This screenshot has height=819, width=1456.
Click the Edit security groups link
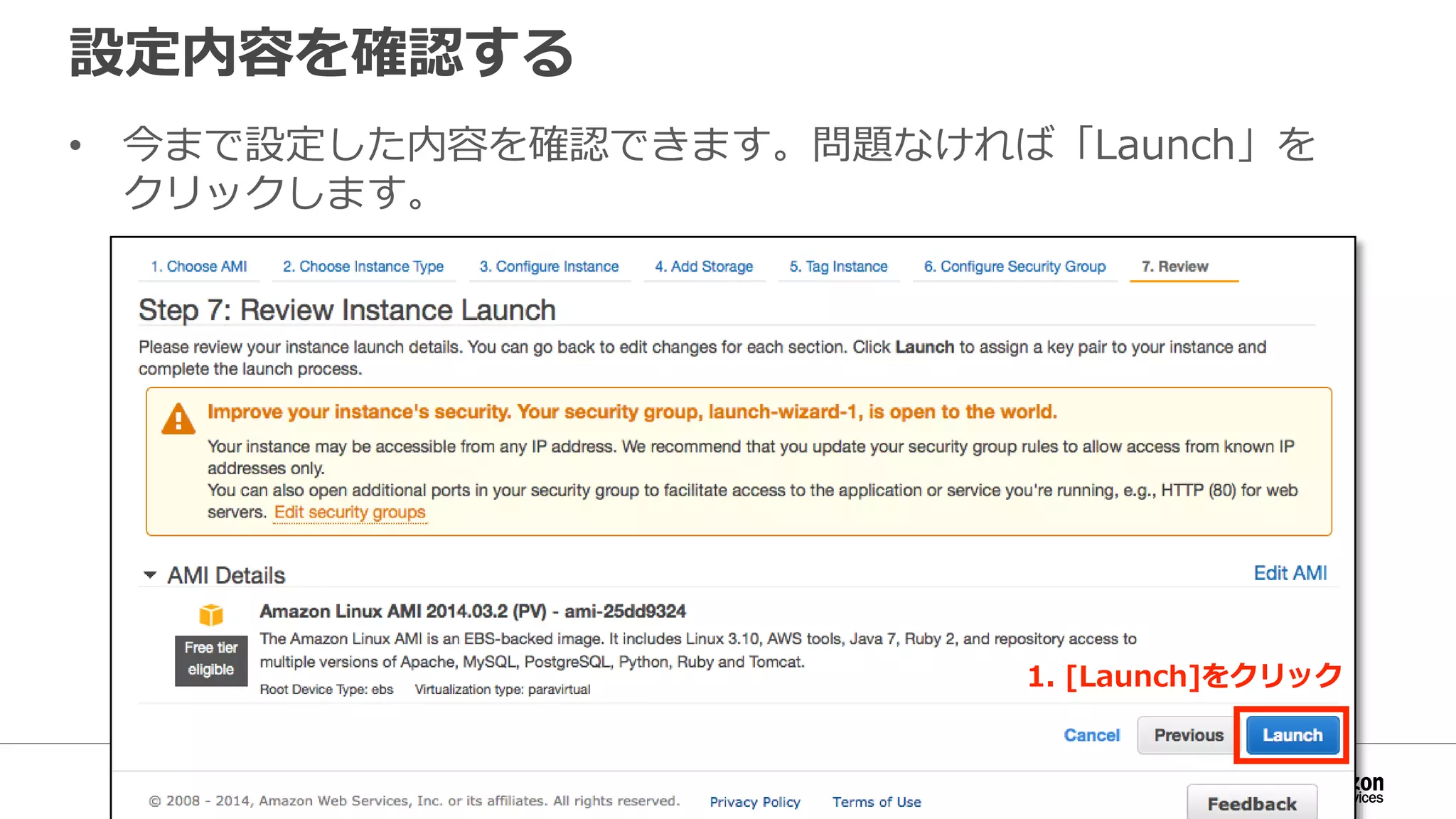pyautogui.click(x=350, y=513)
